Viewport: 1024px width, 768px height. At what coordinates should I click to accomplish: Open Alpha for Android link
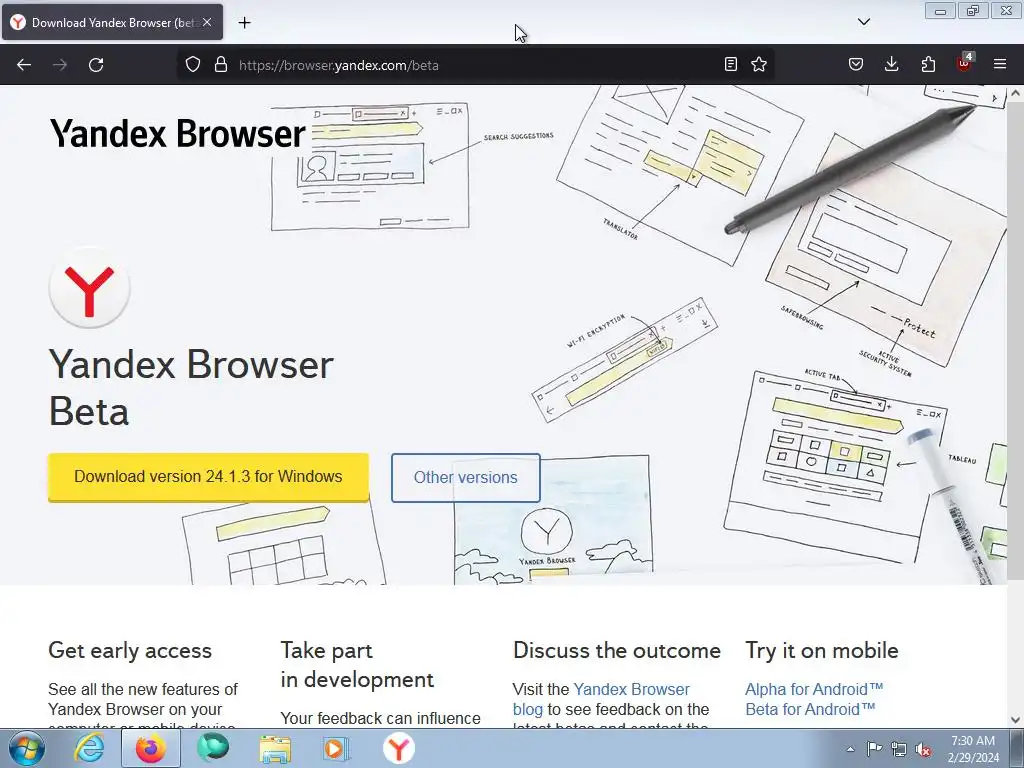[814, 689]
